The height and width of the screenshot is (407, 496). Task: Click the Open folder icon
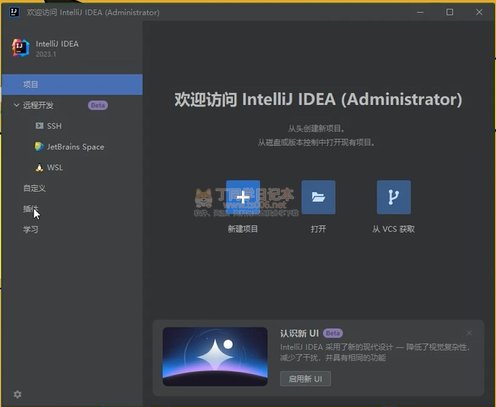click(318, 197)
